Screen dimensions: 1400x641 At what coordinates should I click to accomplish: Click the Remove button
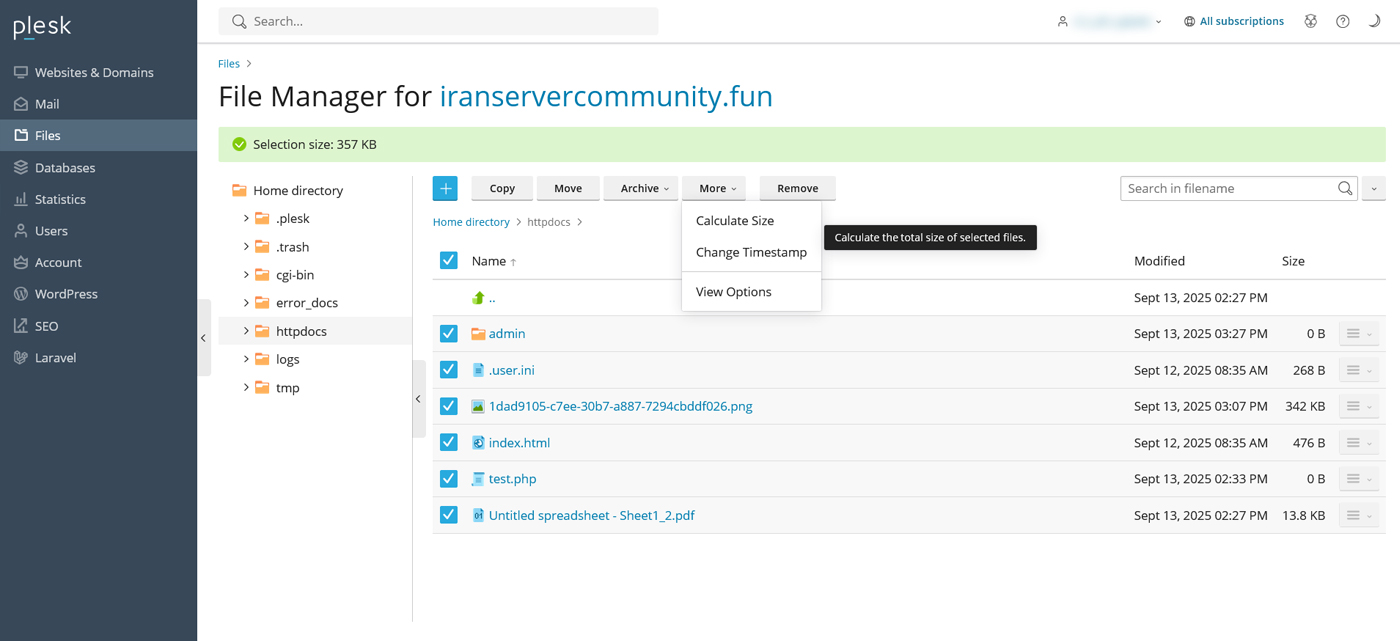(x=797, y=188)
